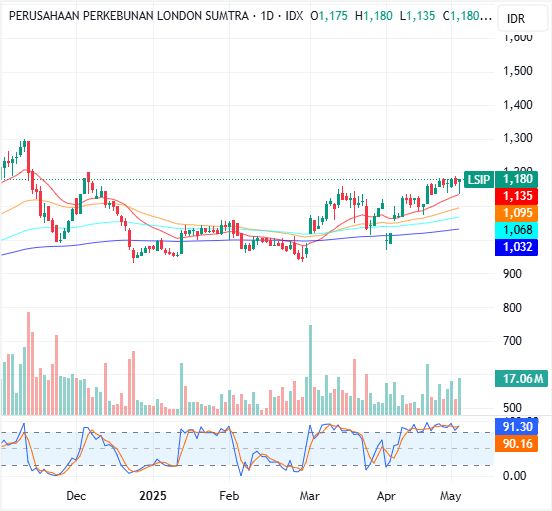
Task: Click the PERUSAHAAN PERKEBUNAN LONDON SUMTRA symbol title
Action: pyautogui.click(x=128, y=16)
